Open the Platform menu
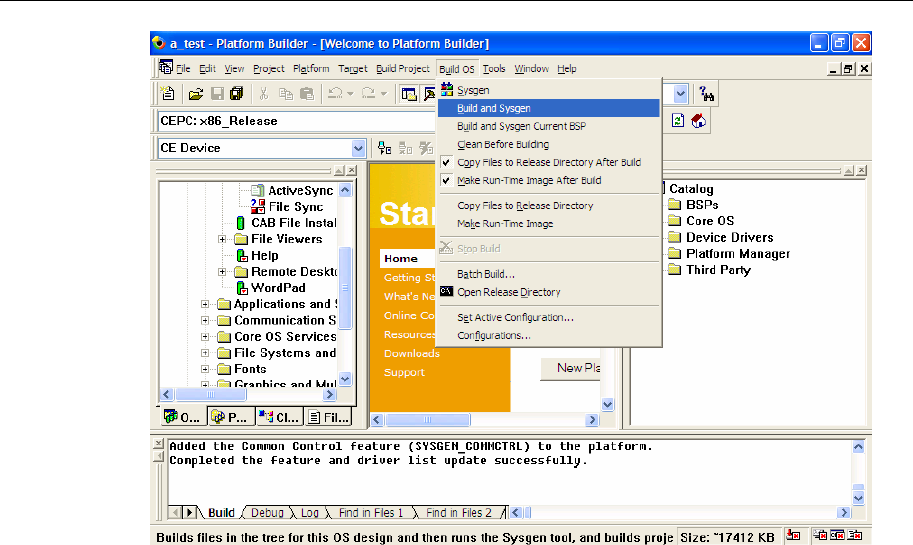 click(x=311, y=69)
